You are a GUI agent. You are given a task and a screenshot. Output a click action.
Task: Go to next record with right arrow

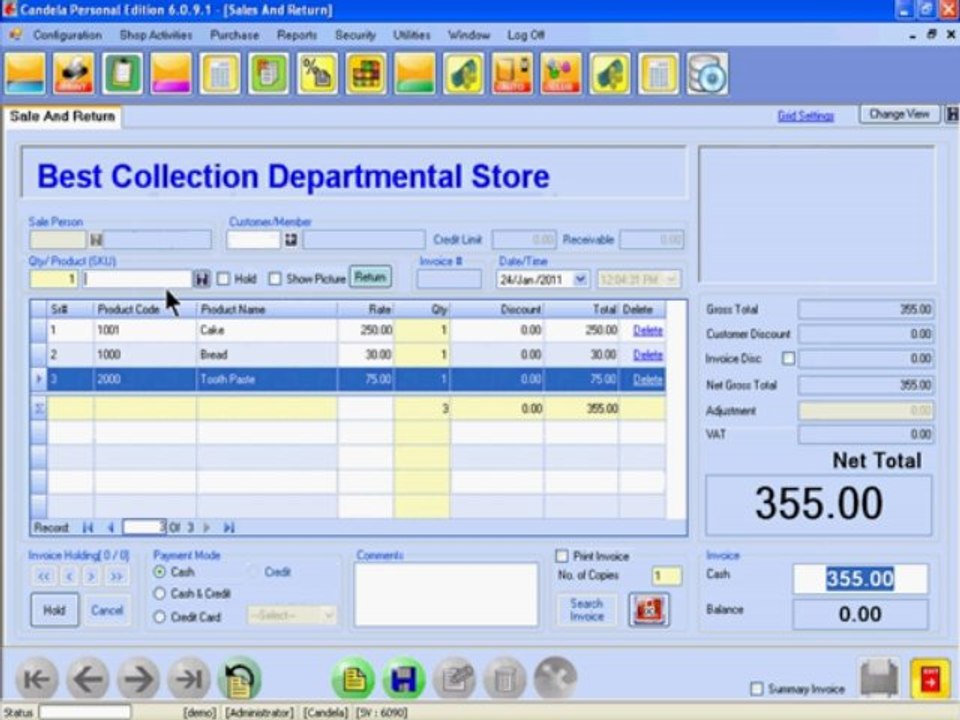tap(138, 678)
